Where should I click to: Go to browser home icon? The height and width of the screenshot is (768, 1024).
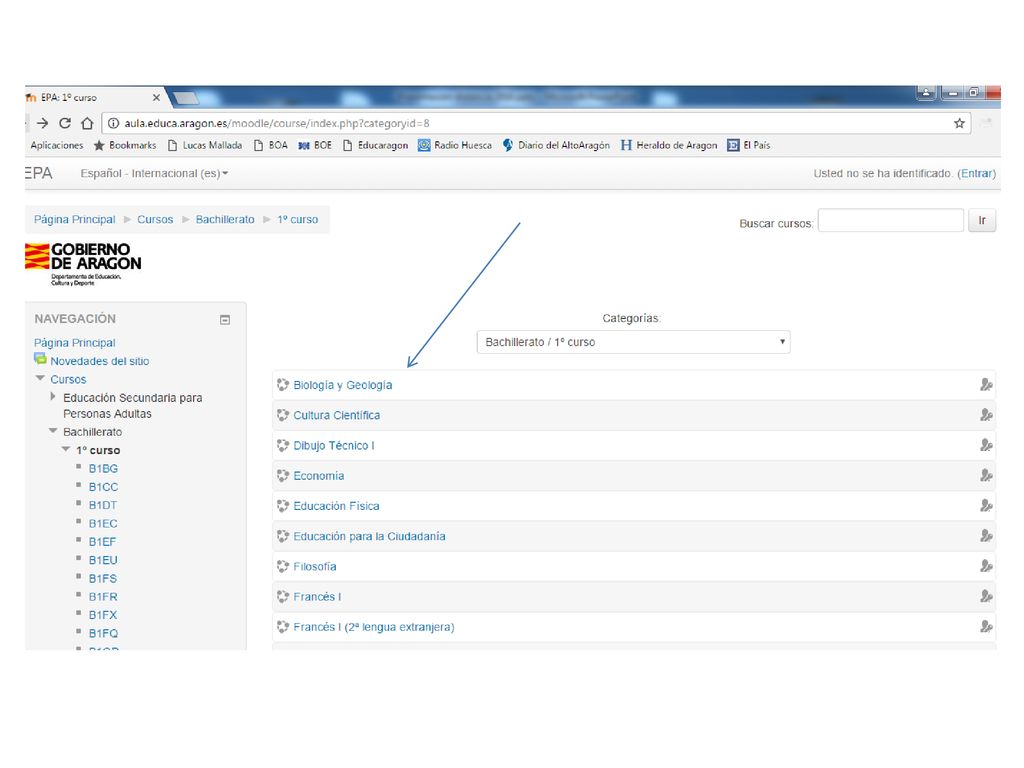[87, 123]
